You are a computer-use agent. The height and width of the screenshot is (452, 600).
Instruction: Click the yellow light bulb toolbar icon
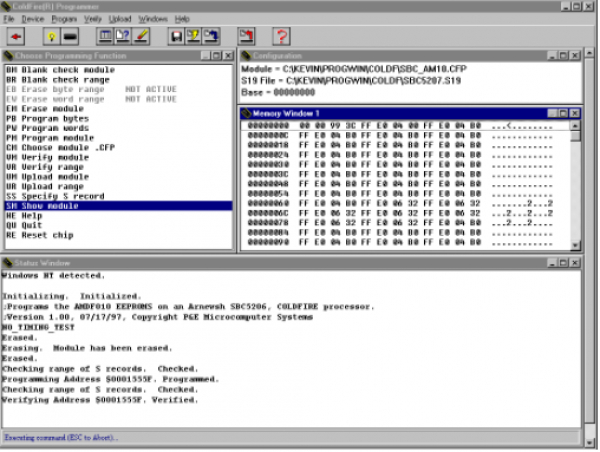click(x=50, y=37)
